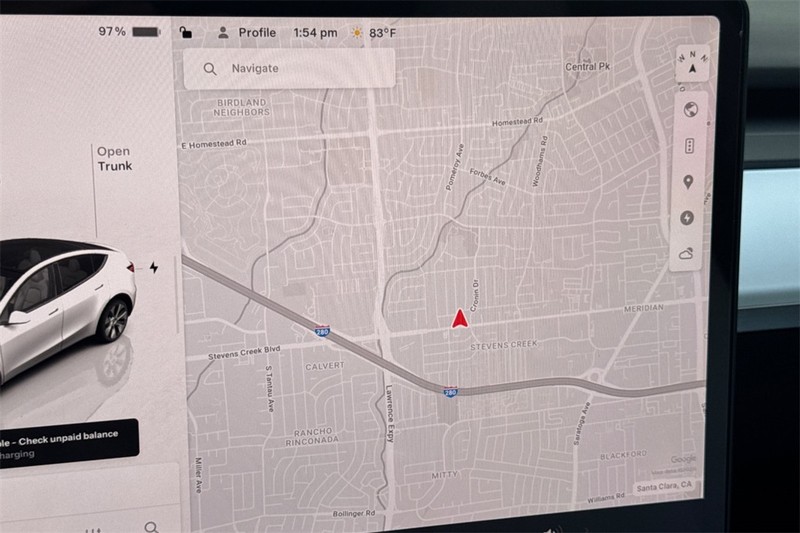Focus the Navigate search field
Screen dimensions: 800x533
(x=289, y=68)
